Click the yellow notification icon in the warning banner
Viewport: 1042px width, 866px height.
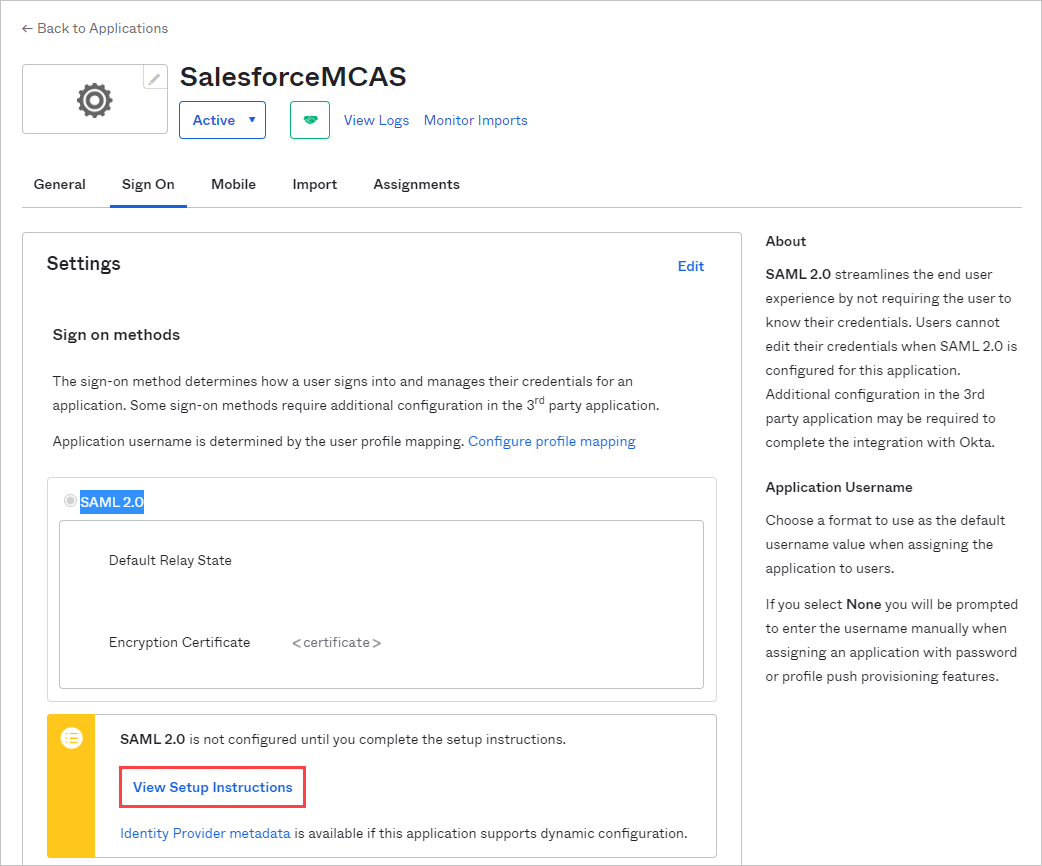pyautogui.click(x=70, y=738)
